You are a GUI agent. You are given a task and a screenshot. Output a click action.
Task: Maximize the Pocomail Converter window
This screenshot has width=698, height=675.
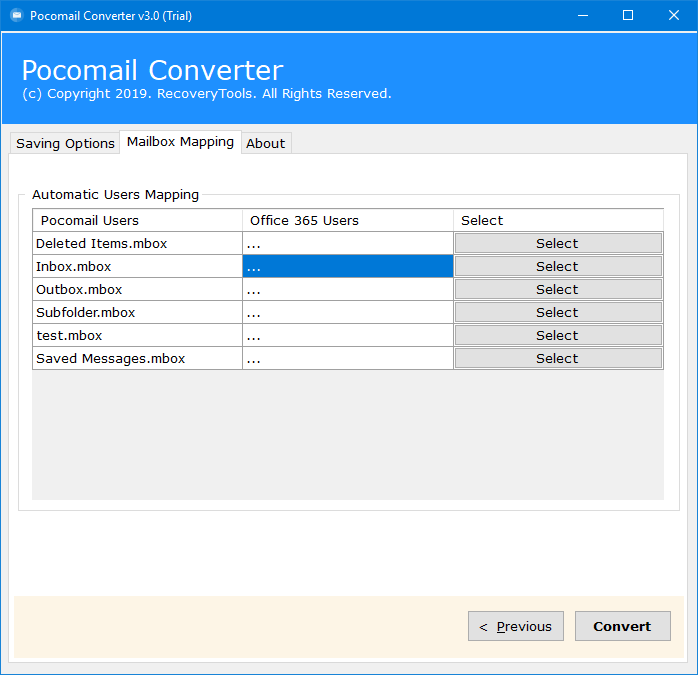tap(628, 16)
